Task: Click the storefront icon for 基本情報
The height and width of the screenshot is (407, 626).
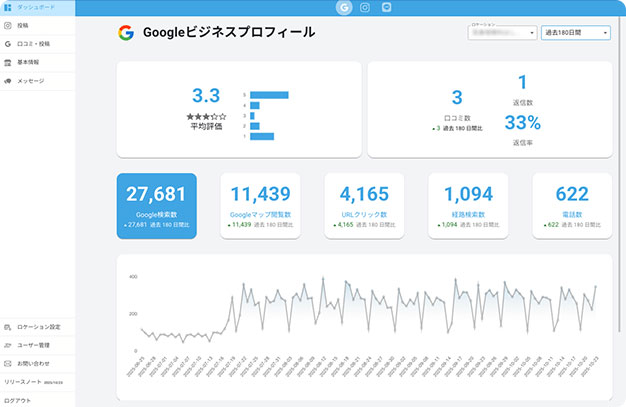Action: (8, 63)
